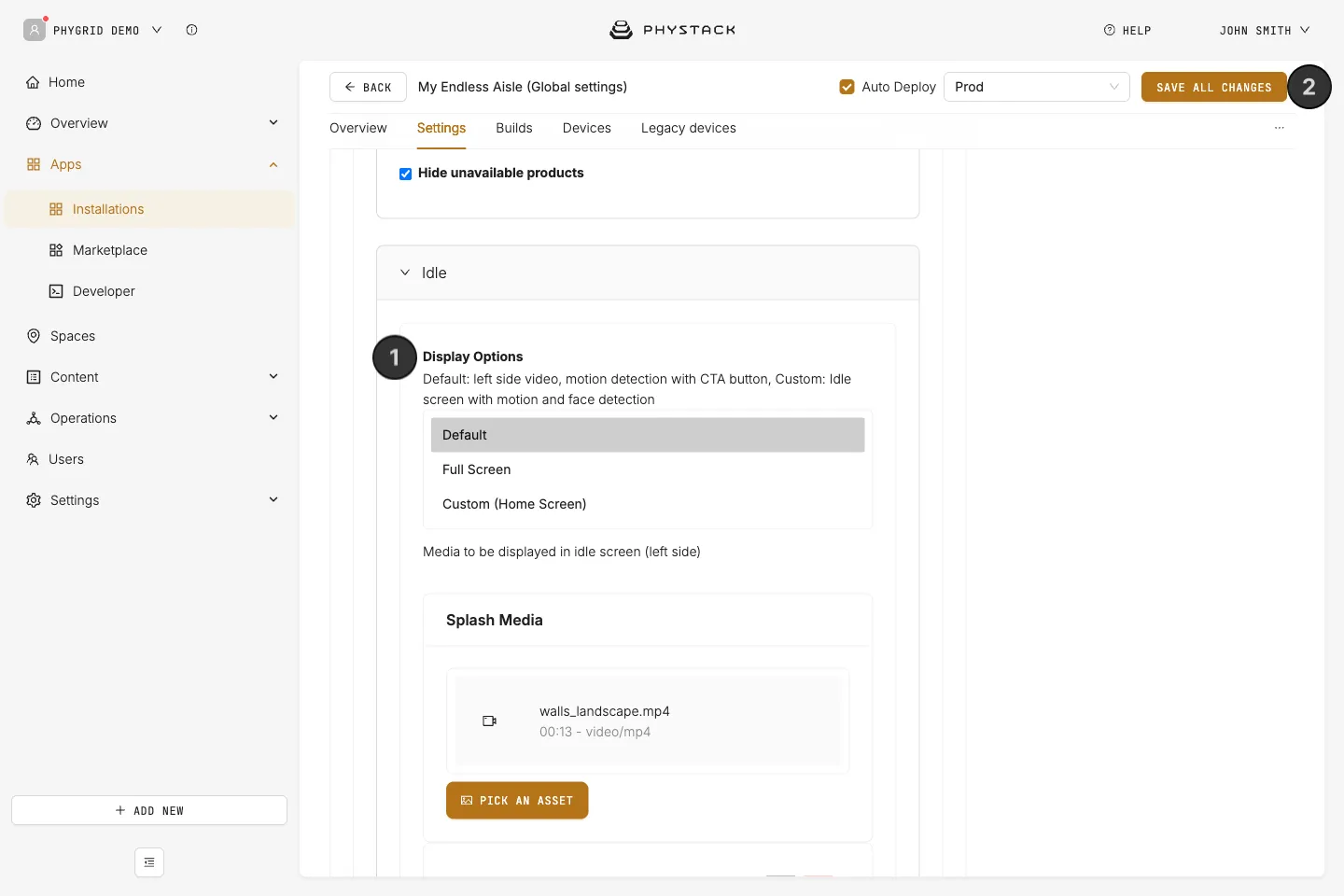This screenshot has height=896, width=1344.
Task: Expand the Settings sidebar menu chevron
Action: [273, 499]
